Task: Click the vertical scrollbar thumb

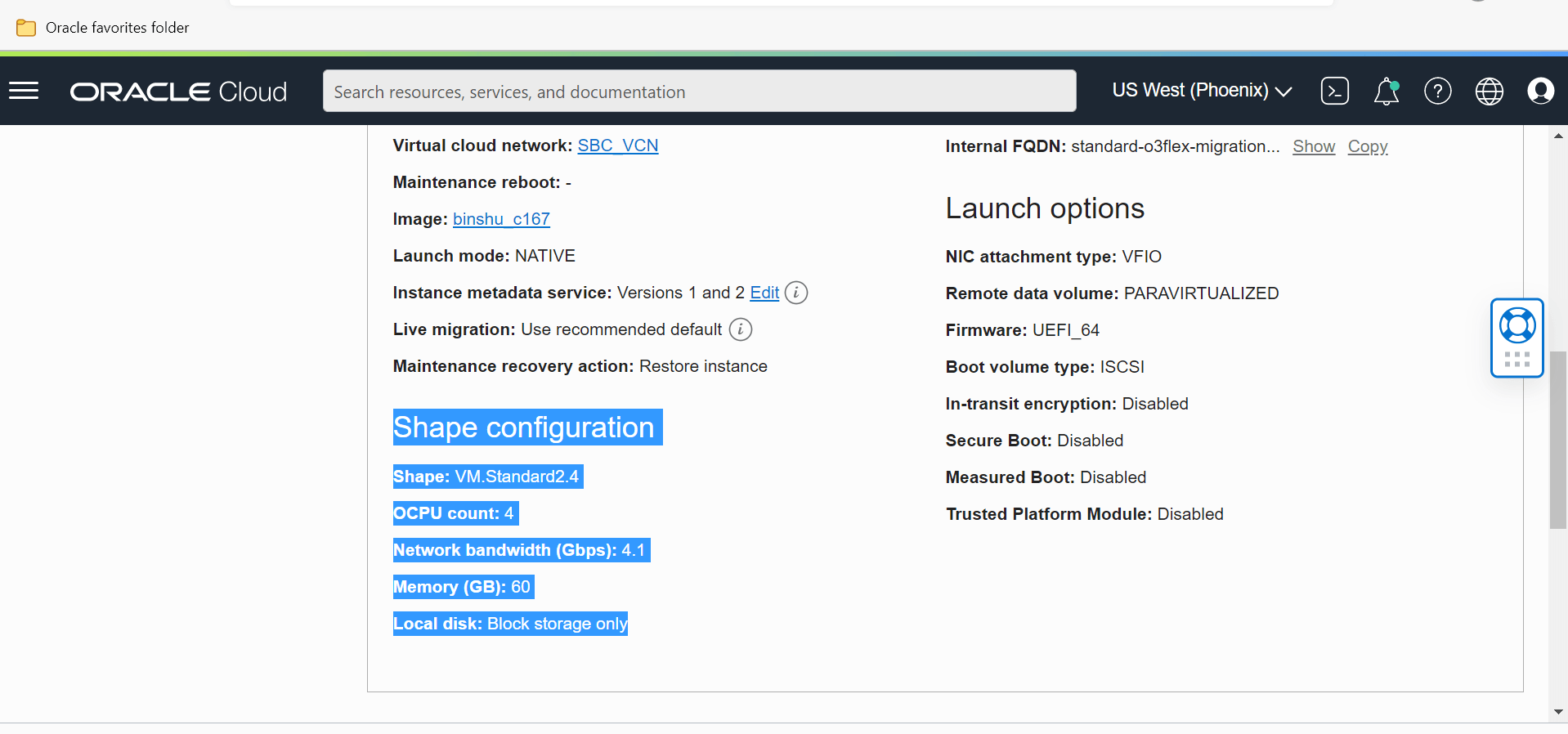Action: [x=1558, y=440]
